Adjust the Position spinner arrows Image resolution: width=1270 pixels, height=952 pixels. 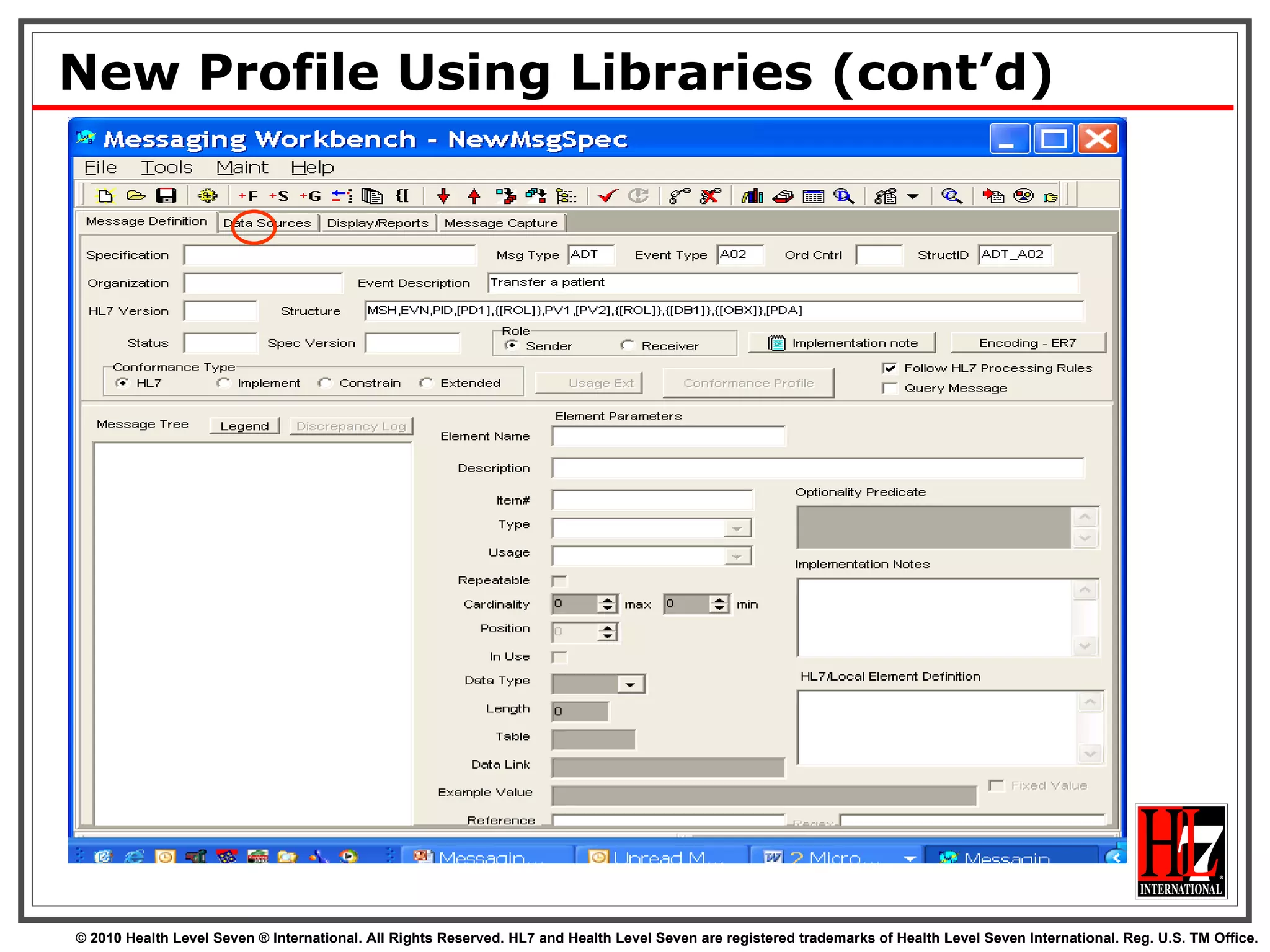(x=608, y=632)
